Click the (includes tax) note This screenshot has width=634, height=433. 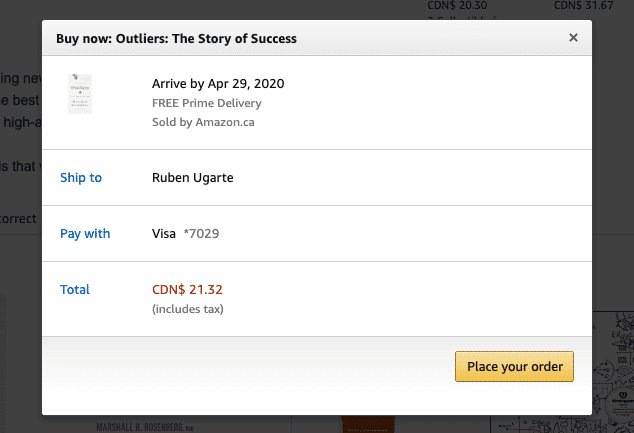[x=188, y=309]
